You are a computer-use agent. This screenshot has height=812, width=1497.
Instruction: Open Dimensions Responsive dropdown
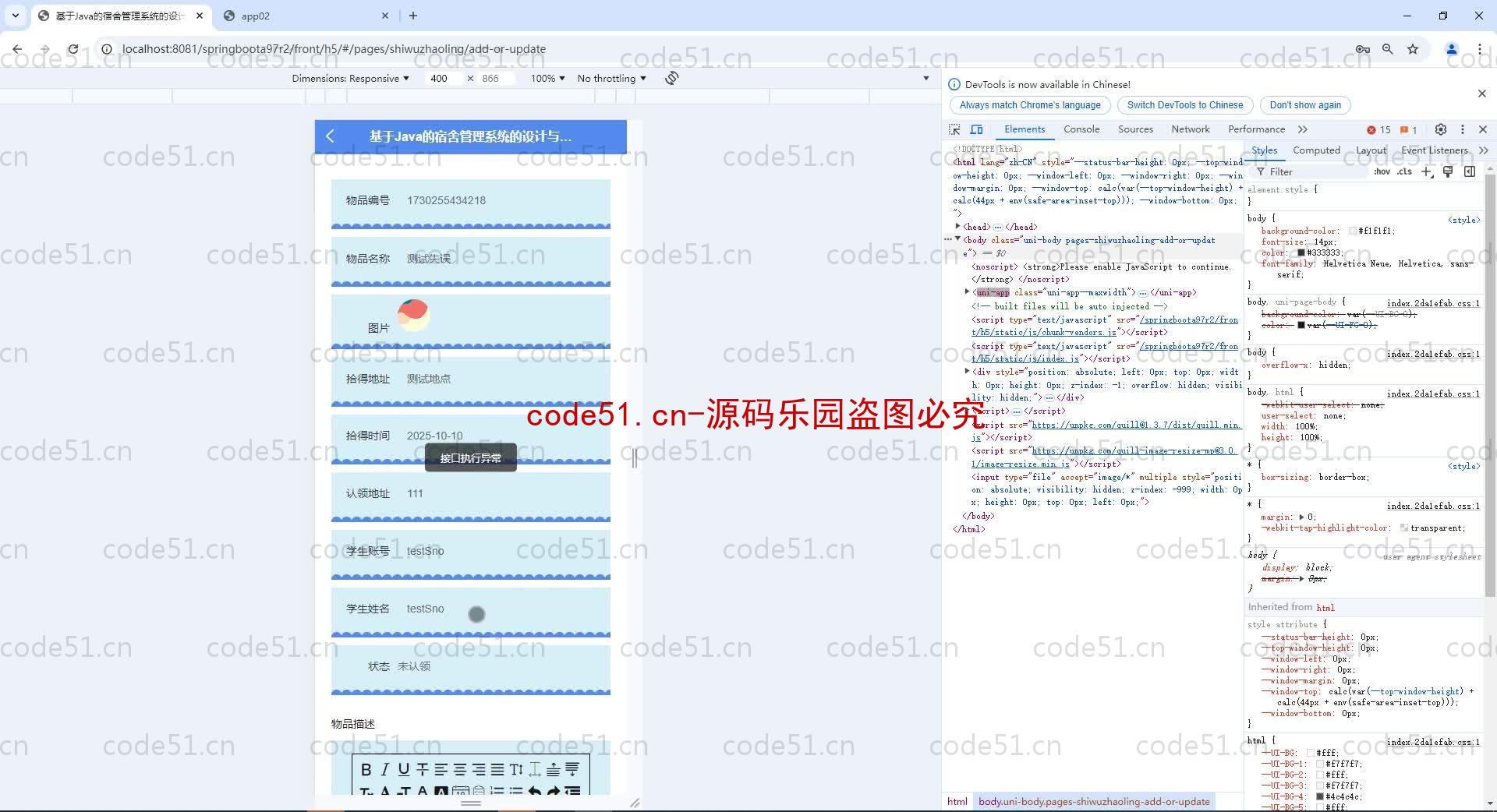coord(350,78)
